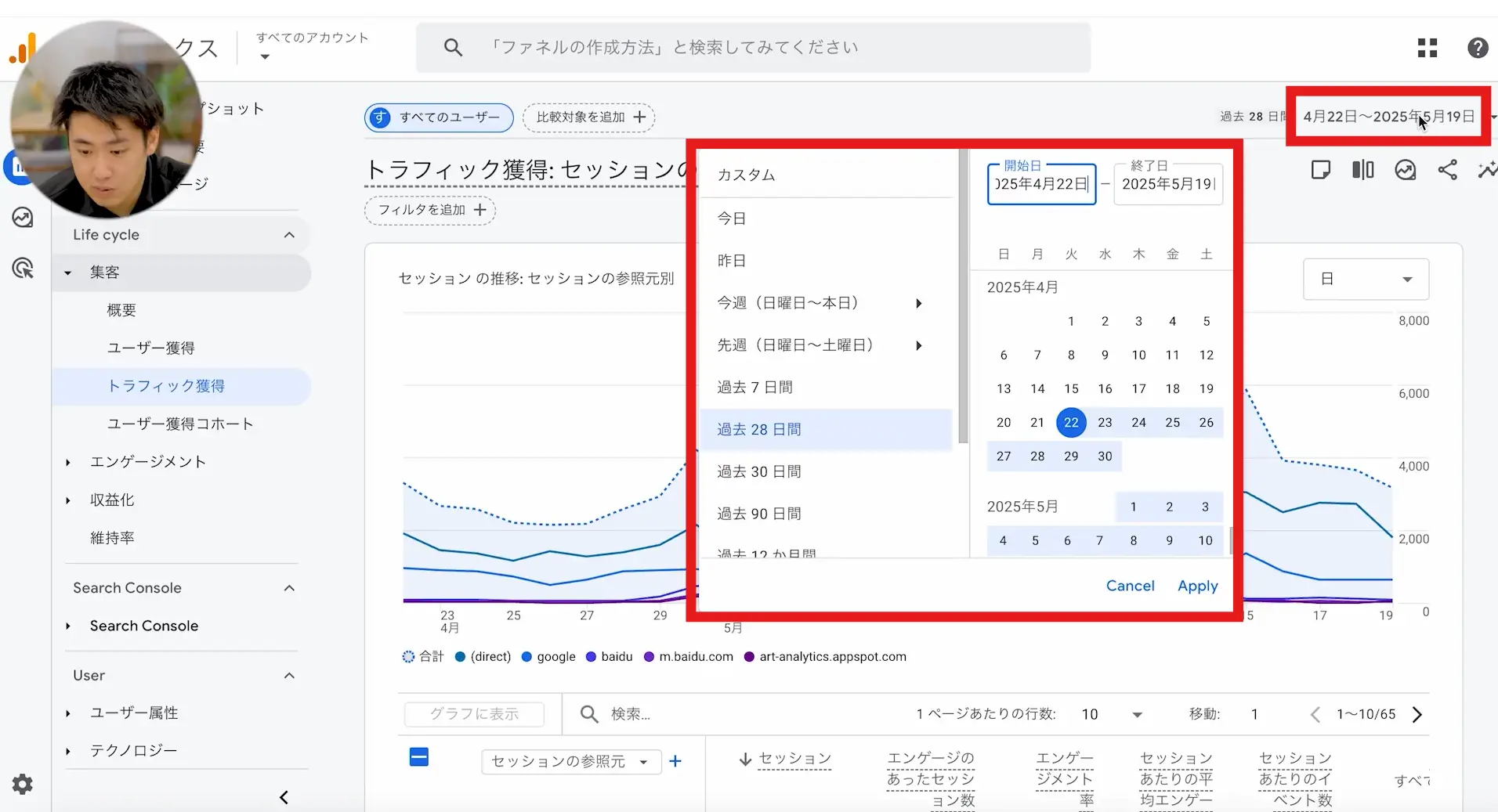Open the Google apps grid icon

pos(1427,48)
